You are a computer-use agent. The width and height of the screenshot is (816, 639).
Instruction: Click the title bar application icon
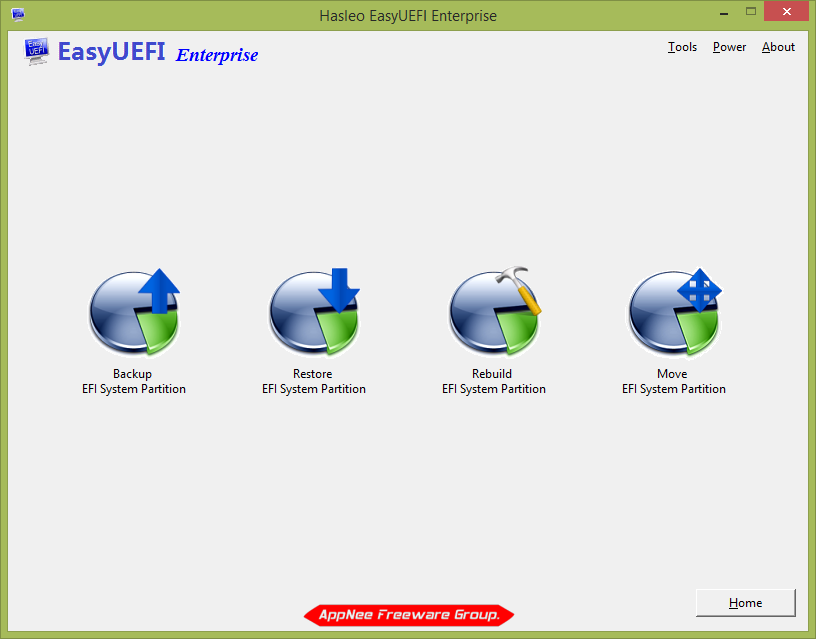point(18,14)
